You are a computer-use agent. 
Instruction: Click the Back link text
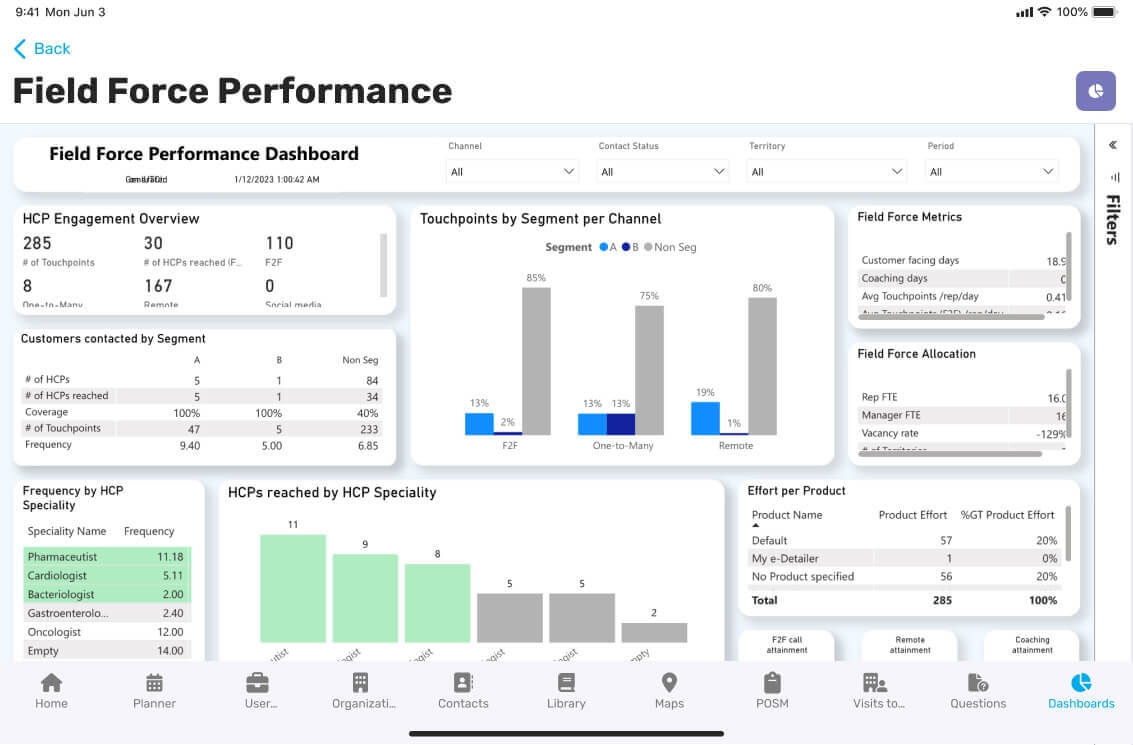tap(52, 48)
